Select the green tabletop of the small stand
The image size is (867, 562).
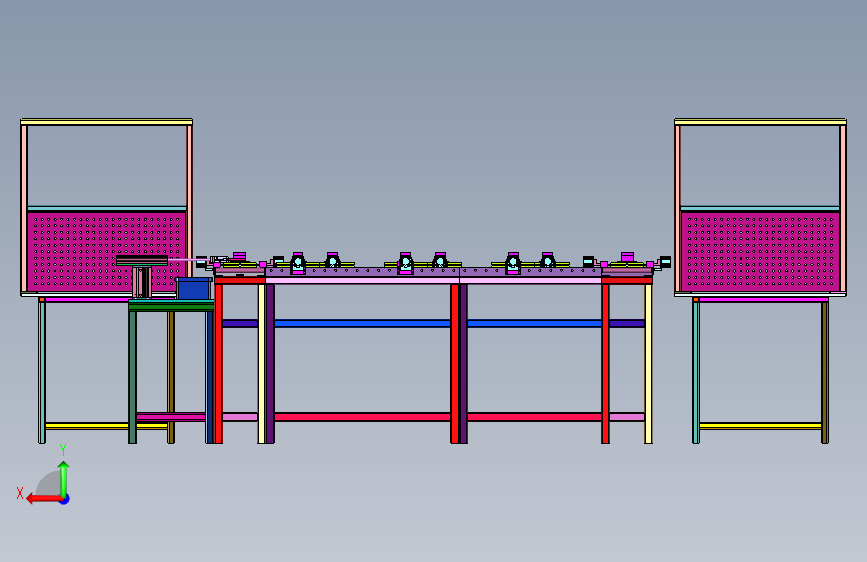[171, 306]
